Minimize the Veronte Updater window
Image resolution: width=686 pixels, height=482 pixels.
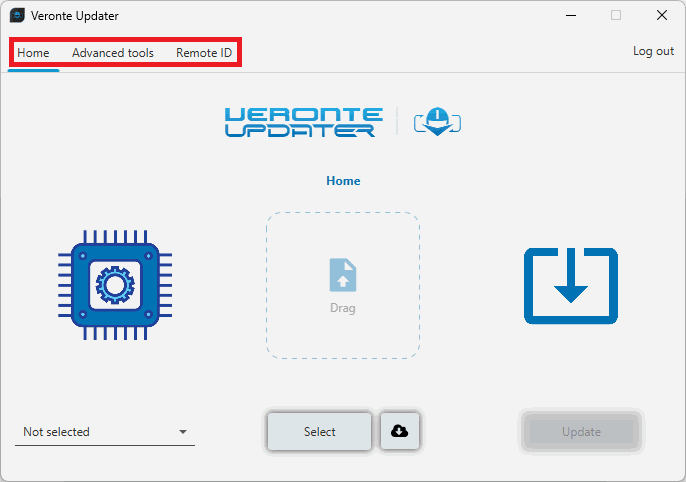pyautogui.click(x=571, y=15)
